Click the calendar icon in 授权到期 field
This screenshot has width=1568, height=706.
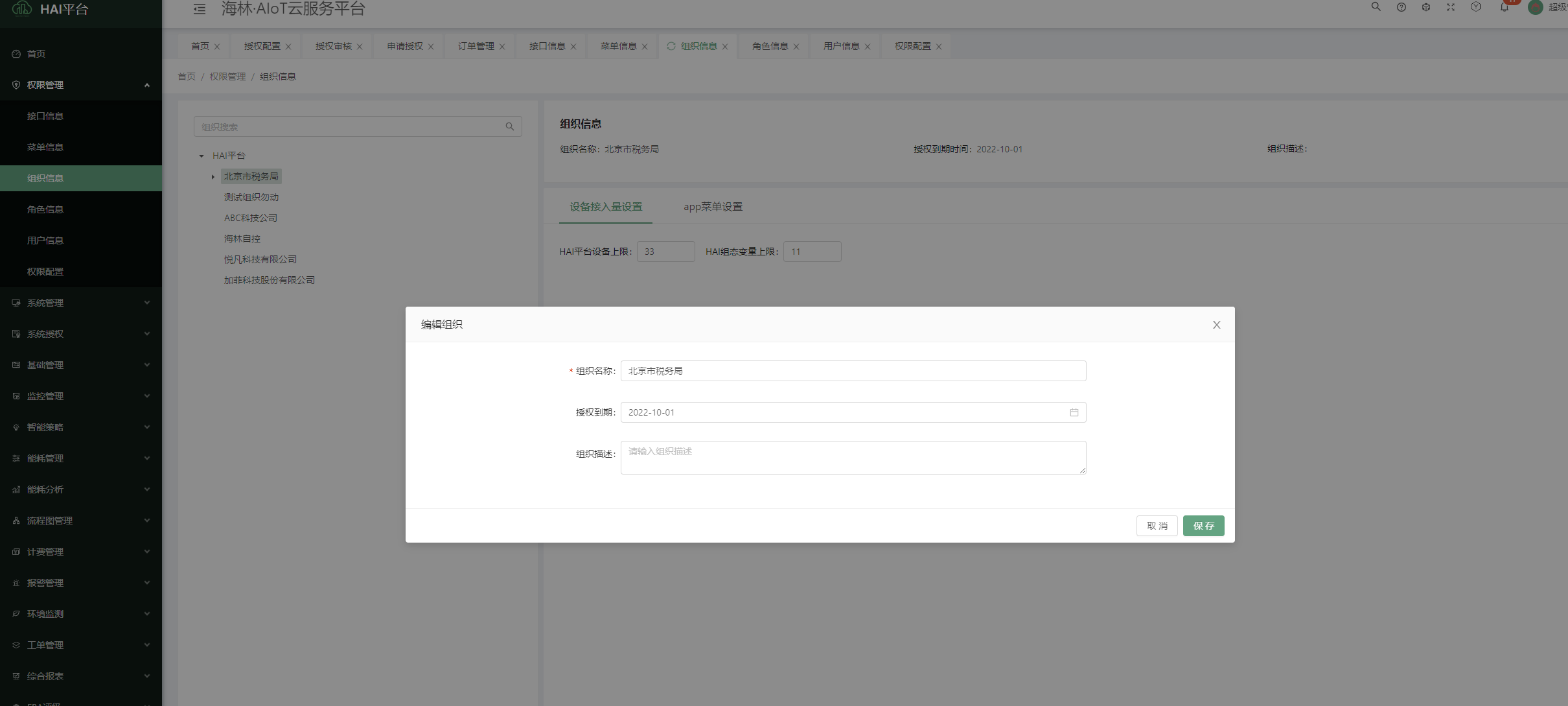click(x=1074, y=412)
